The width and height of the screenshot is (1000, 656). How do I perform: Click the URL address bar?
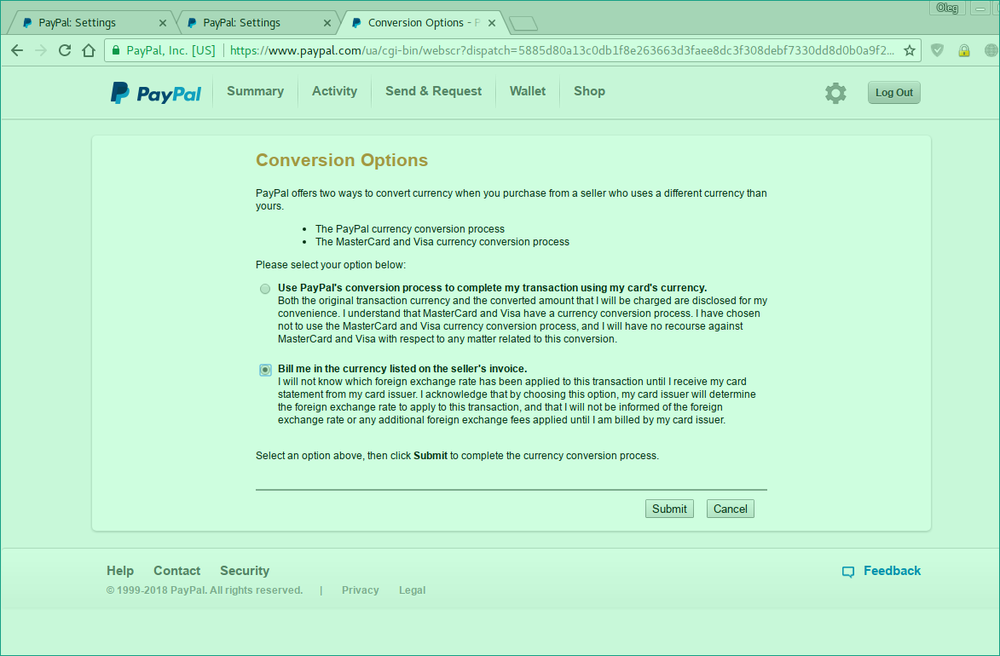coord(560,50)
